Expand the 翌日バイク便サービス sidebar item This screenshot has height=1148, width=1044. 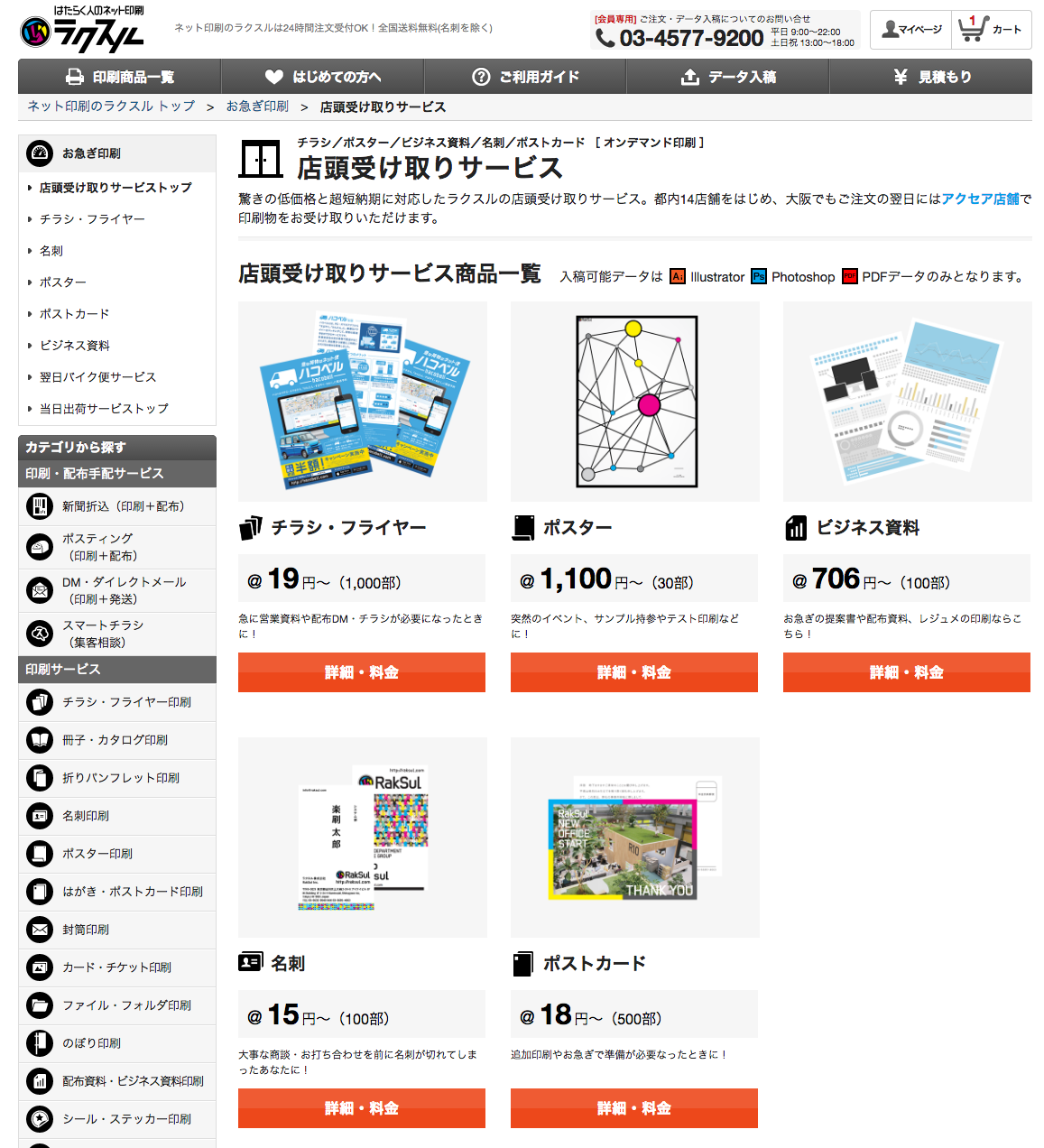97,377
